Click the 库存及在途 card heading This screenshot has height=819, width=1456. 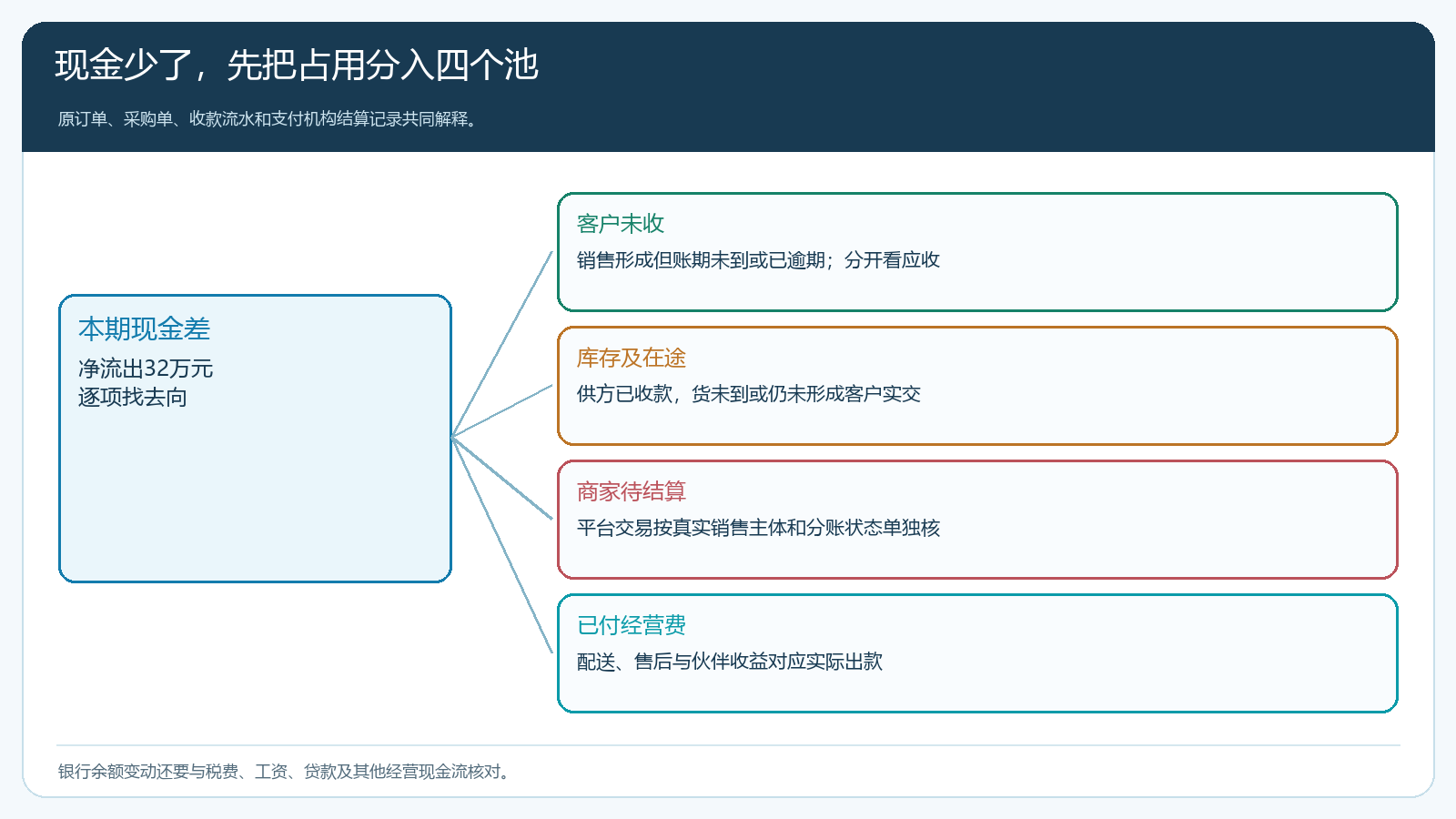pos(632,358)
